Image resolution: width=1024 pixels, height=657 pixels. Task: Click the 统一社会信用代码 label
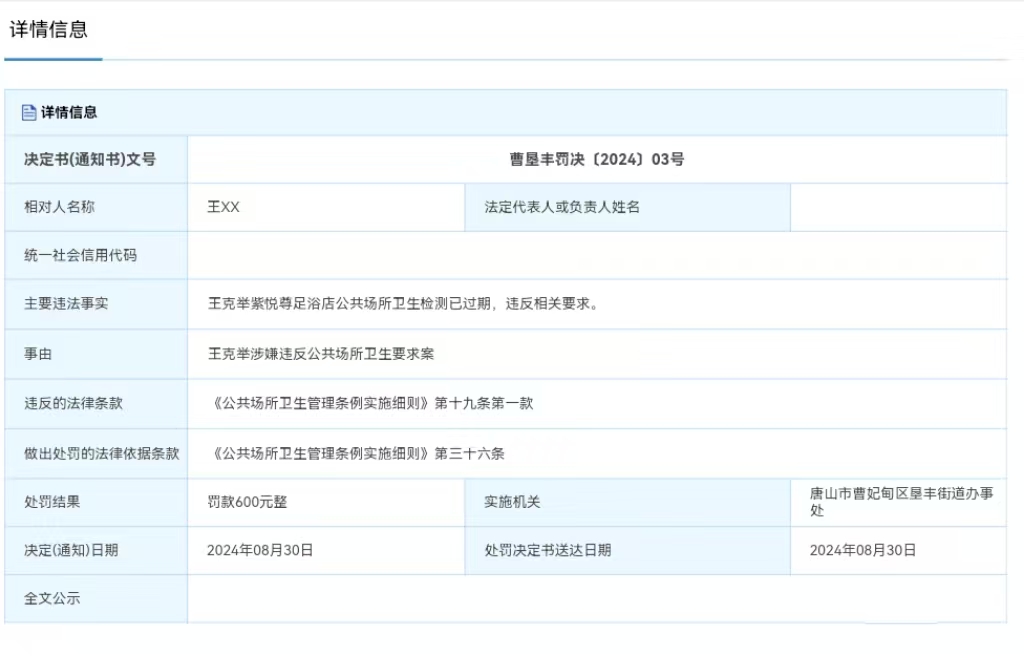(80, 255)
